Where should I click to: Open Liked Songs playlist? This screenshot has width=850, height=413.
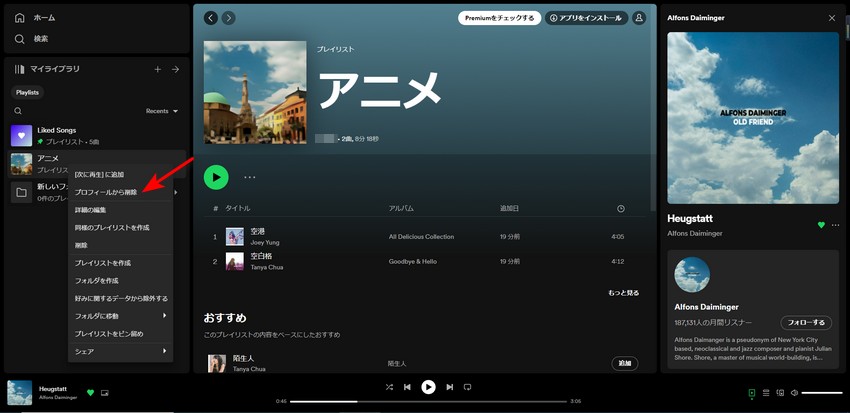click(x=98, y=135)
